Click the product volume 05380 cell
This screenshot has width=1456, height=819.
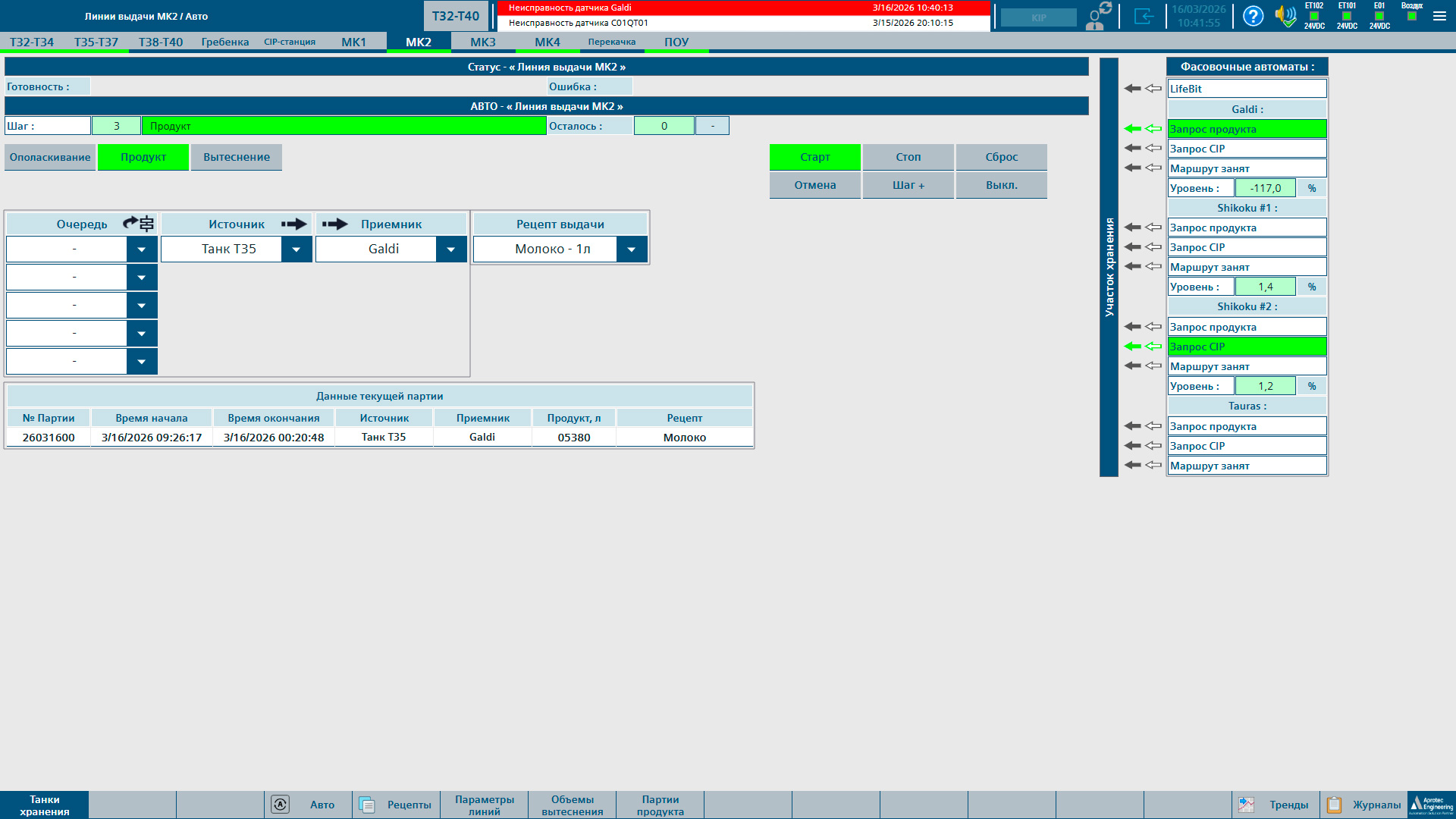click(574, 438)
